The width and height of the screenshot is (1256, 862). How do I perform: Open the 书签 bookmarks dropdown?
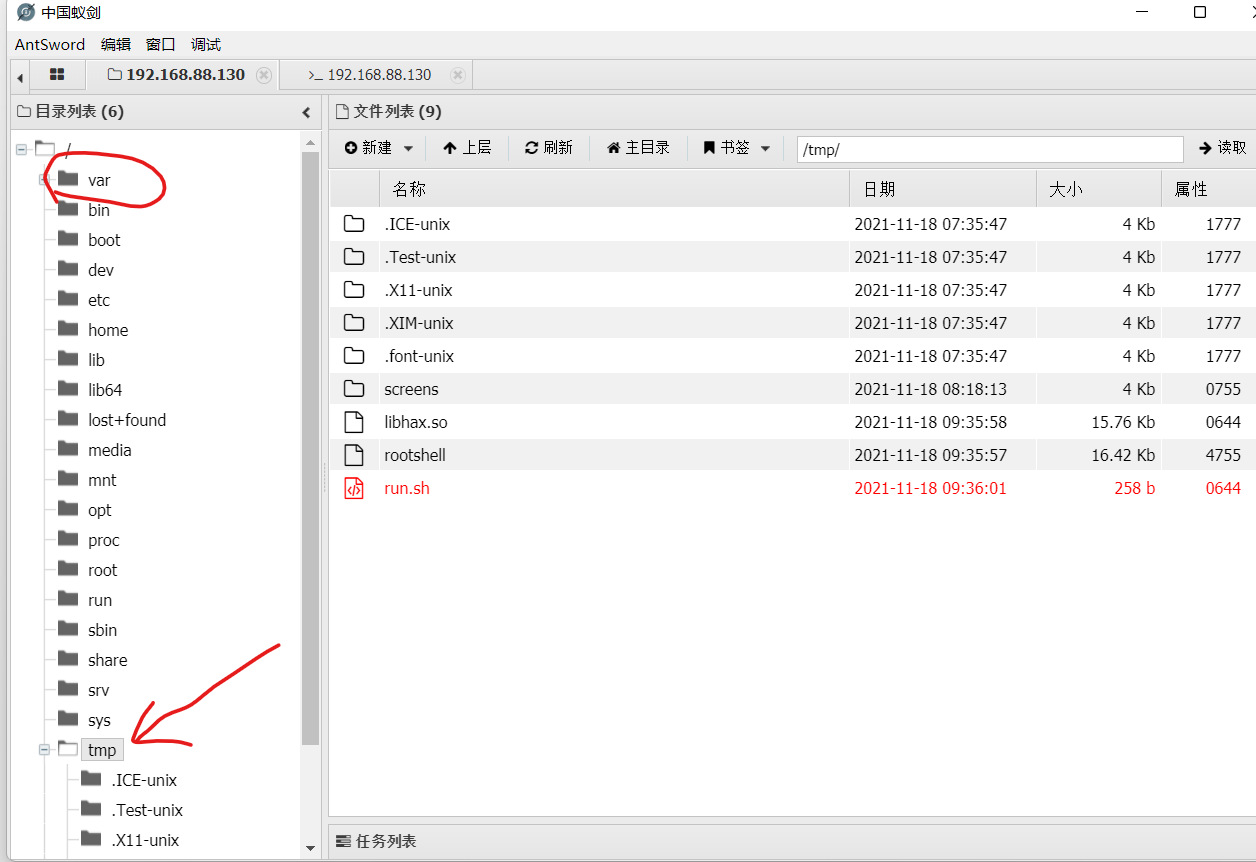[x=736, y=148]
